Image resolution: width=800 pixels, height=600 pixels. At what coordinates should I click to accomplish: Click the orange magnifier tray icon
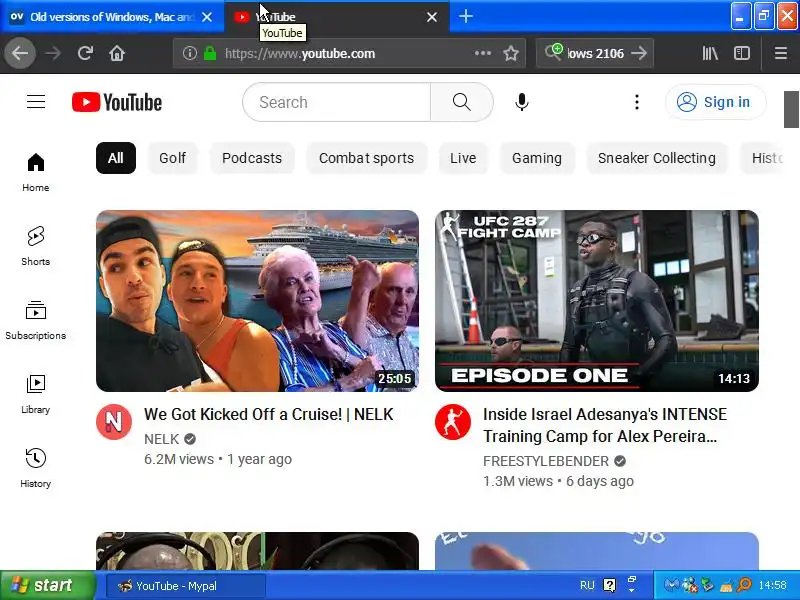click(744, 585)
